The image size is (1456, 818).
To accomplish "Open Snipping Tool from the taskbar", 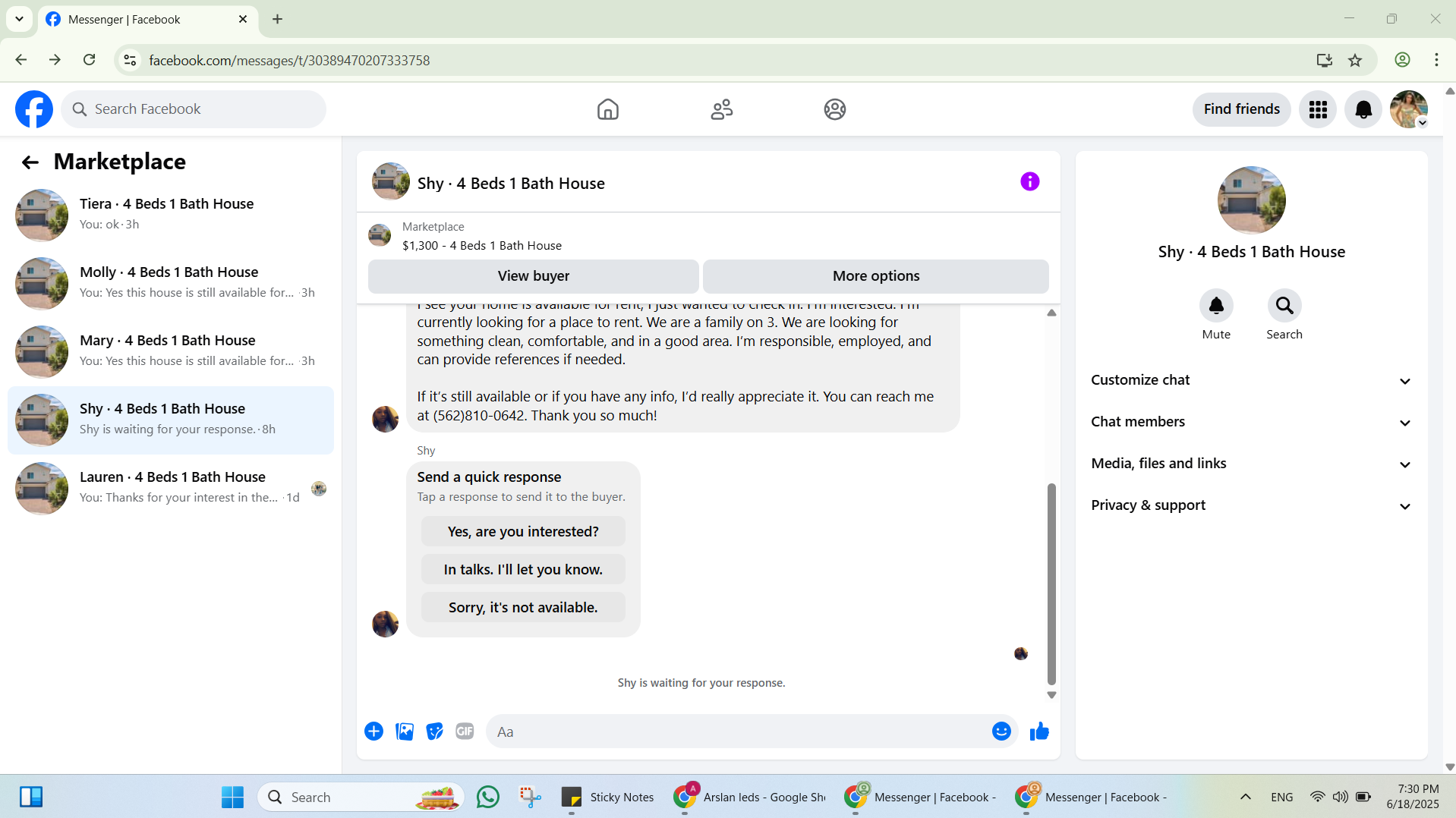I will pyautogui.click(x=530, y=797).
